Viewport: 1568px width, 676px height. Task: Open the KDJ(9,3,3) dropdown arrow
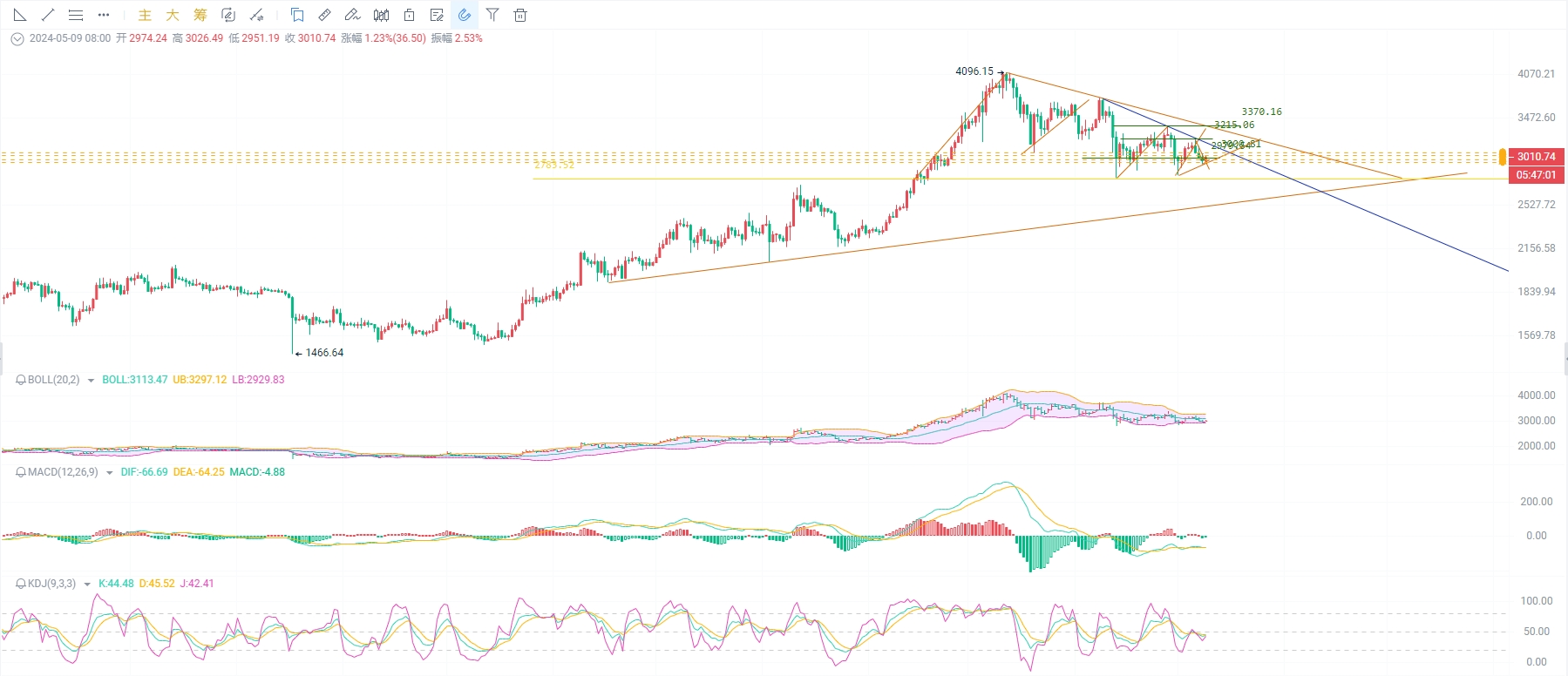click(87, 585)
